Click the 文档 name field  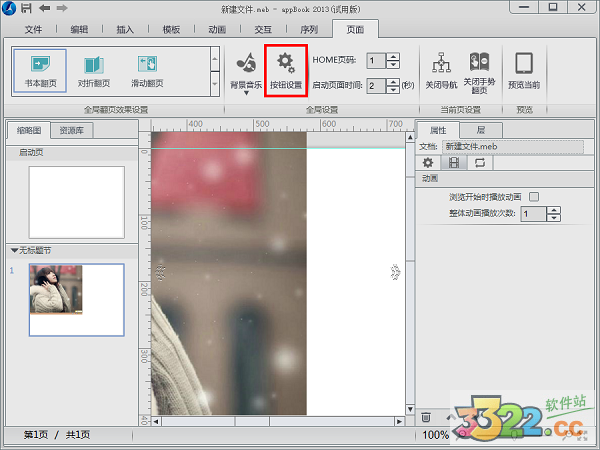point(513,147)
